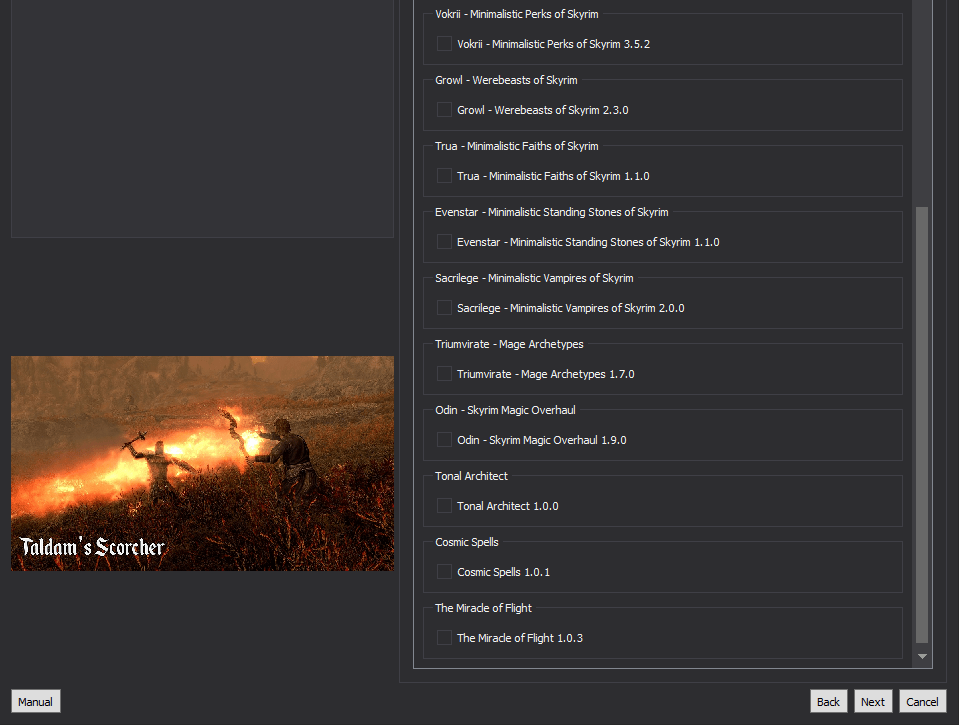The image size is (959, 725).
Task: Go back with the Back button
Action: pos(828,702)
